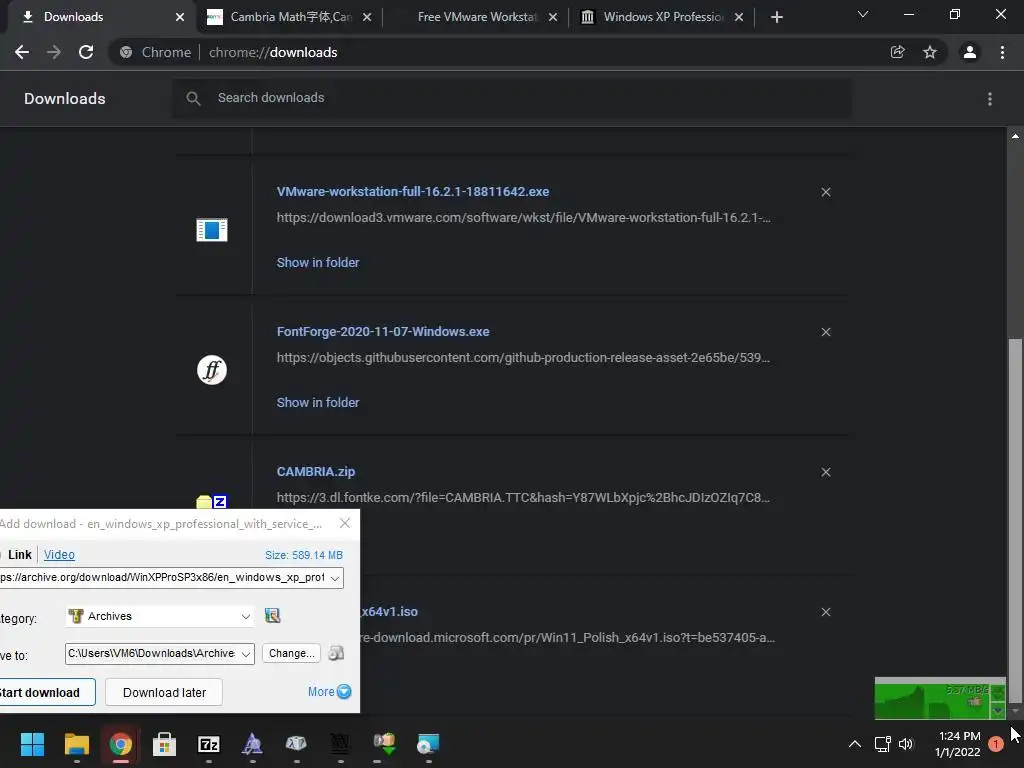Expand the save path dropdown
This screenshot has width=1024, height=768.
246,654
